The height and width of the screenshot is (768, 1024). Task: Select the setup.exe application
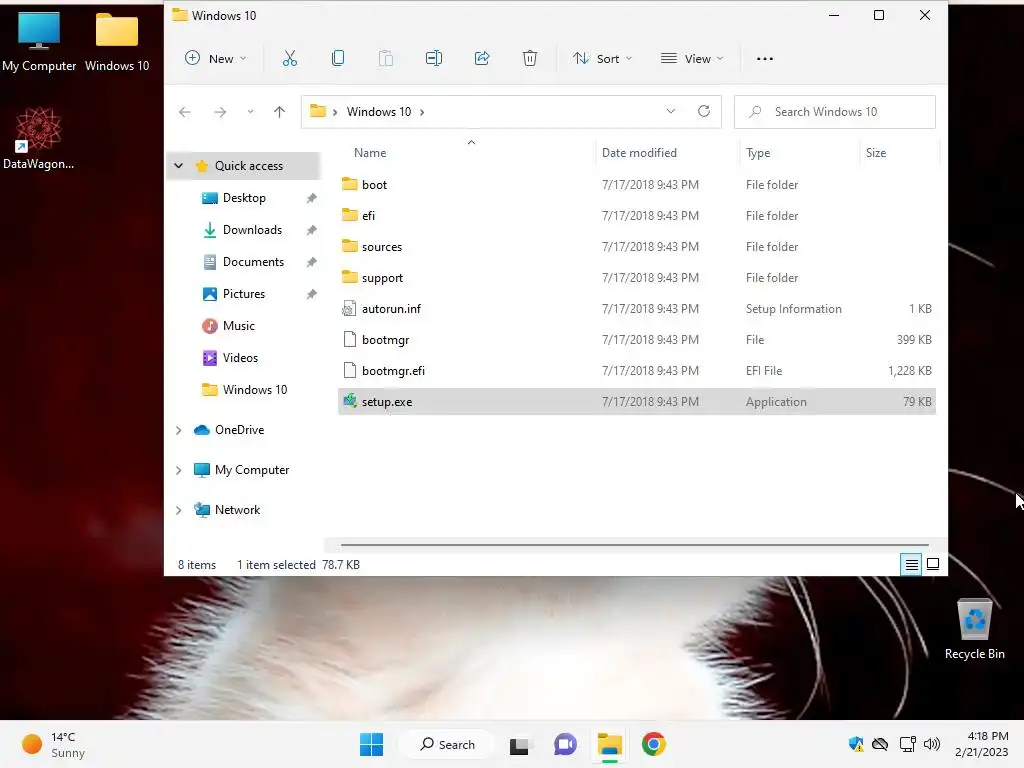coord(637,402)
